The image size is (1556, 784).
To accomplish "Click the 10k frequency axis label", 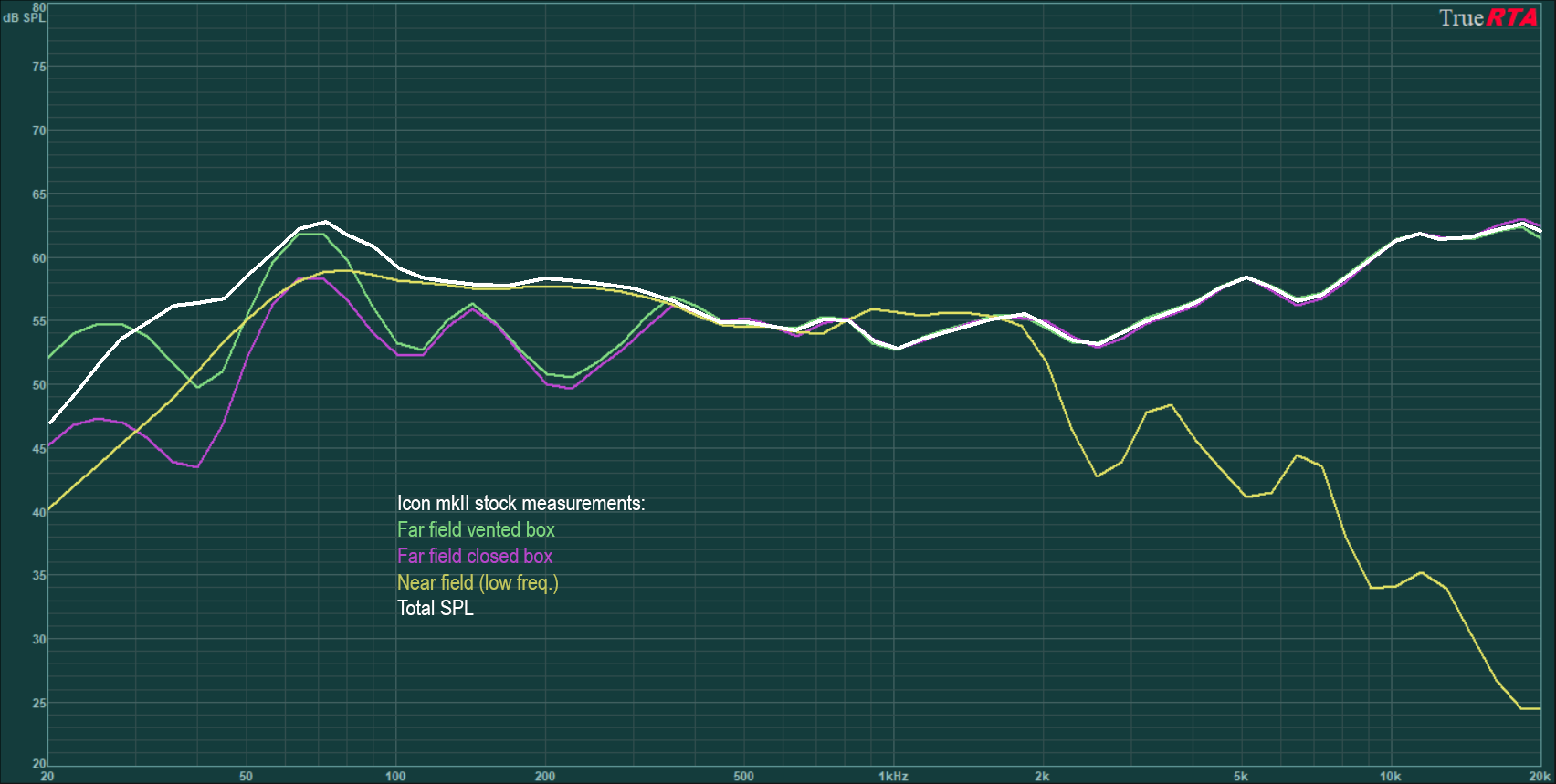I will [1390, 777].
